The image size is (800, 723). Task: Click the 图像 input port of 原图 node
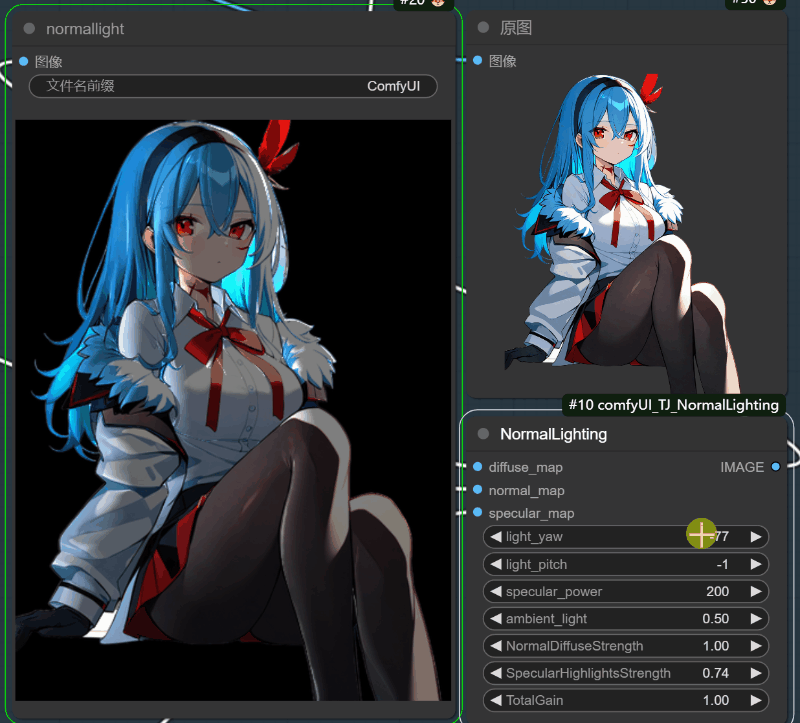coord(478,60)
